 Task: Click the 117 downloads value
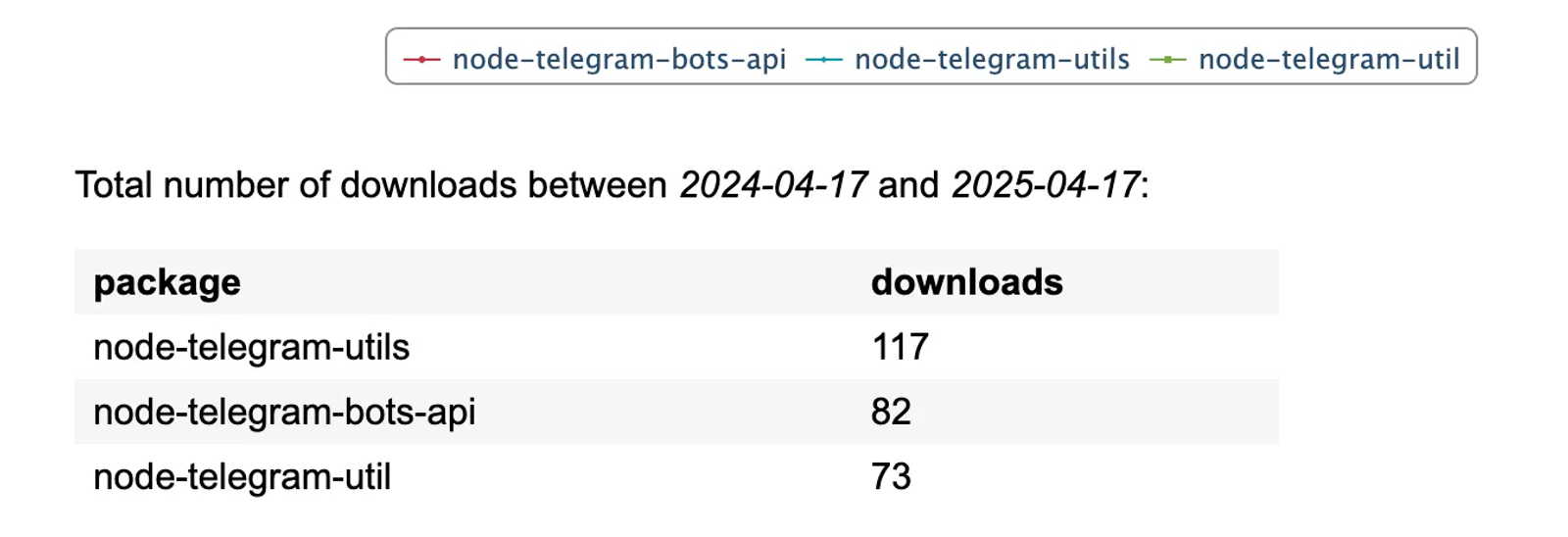[900, 347]
